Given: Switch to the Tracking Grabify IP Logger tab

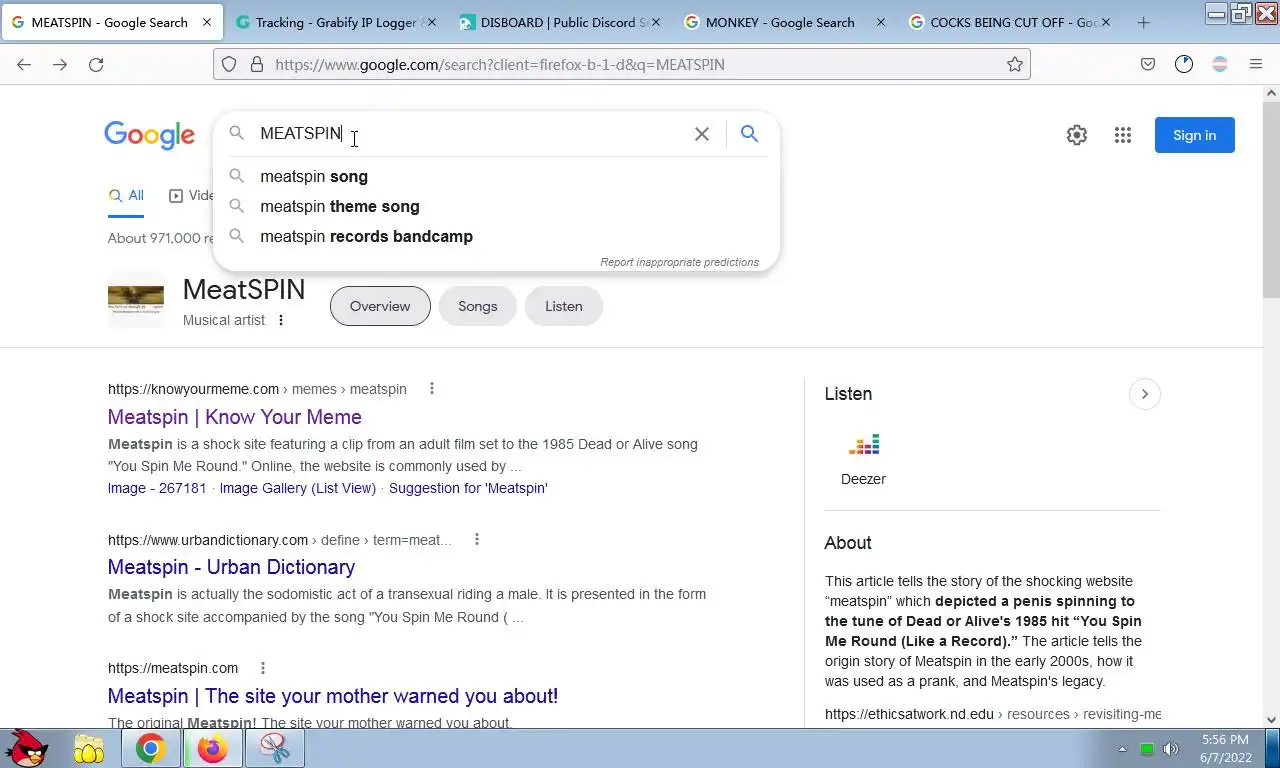Looking at the screenshot, I should (x=334, y=22).
